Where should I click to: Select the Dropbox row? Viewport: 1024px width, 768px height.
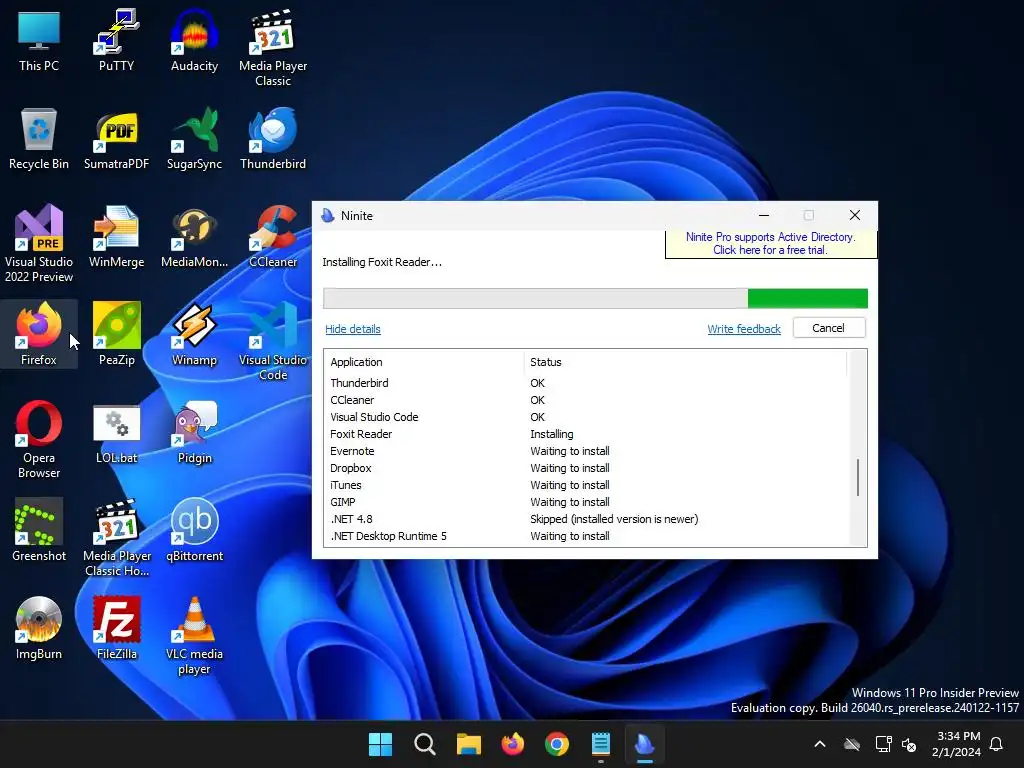(586, 468)
